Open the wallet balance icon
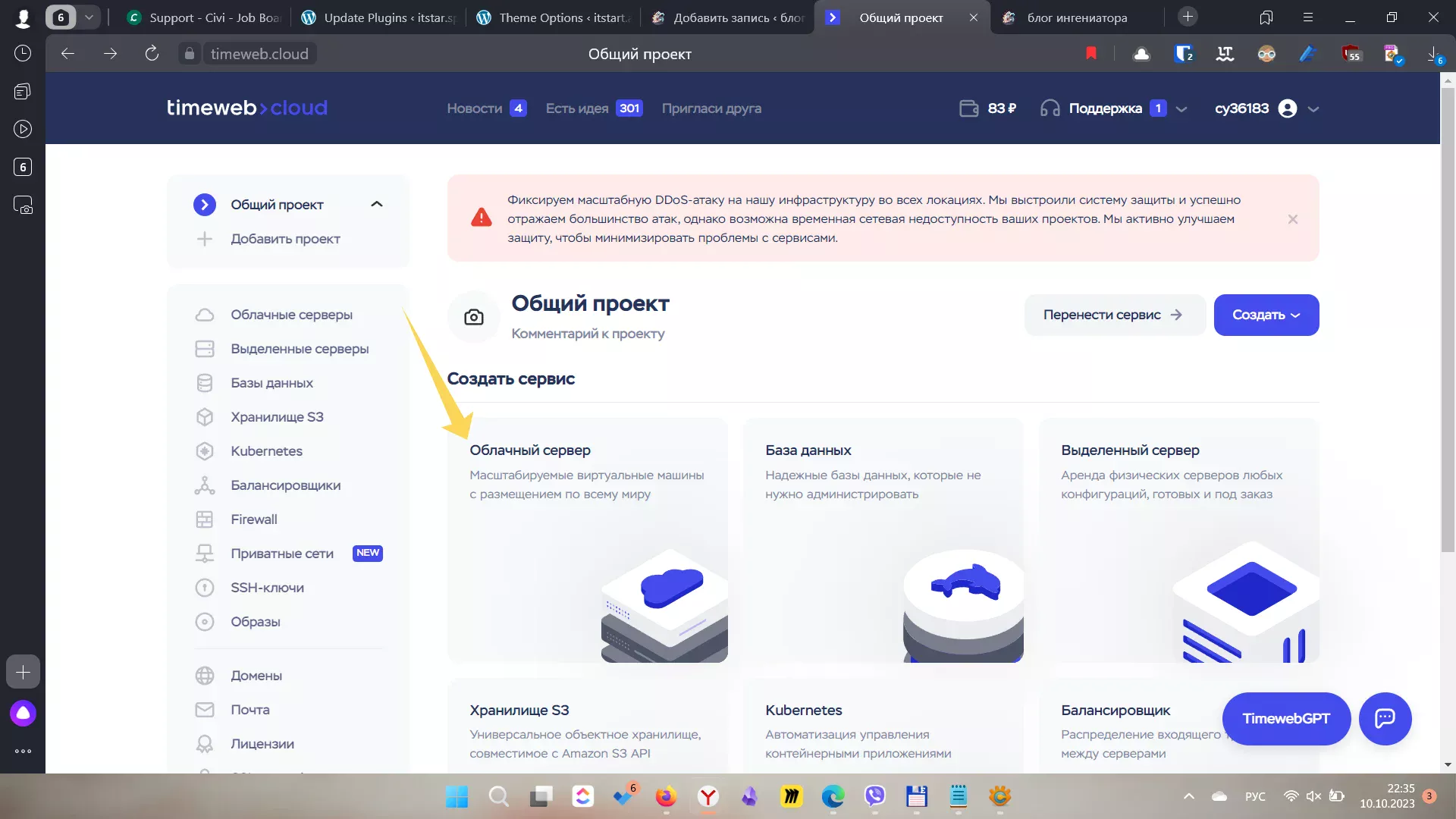This screenshot has width=1456, height=819. tap(969, 108)
